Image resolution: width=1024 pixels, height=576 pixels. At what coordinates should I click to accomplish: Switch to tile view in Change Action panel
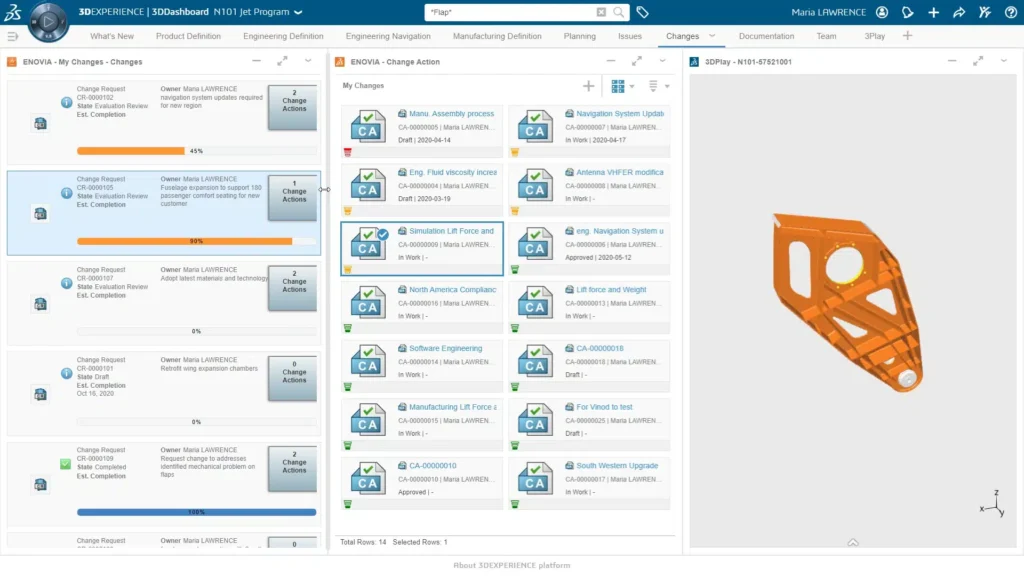point(616,86)
